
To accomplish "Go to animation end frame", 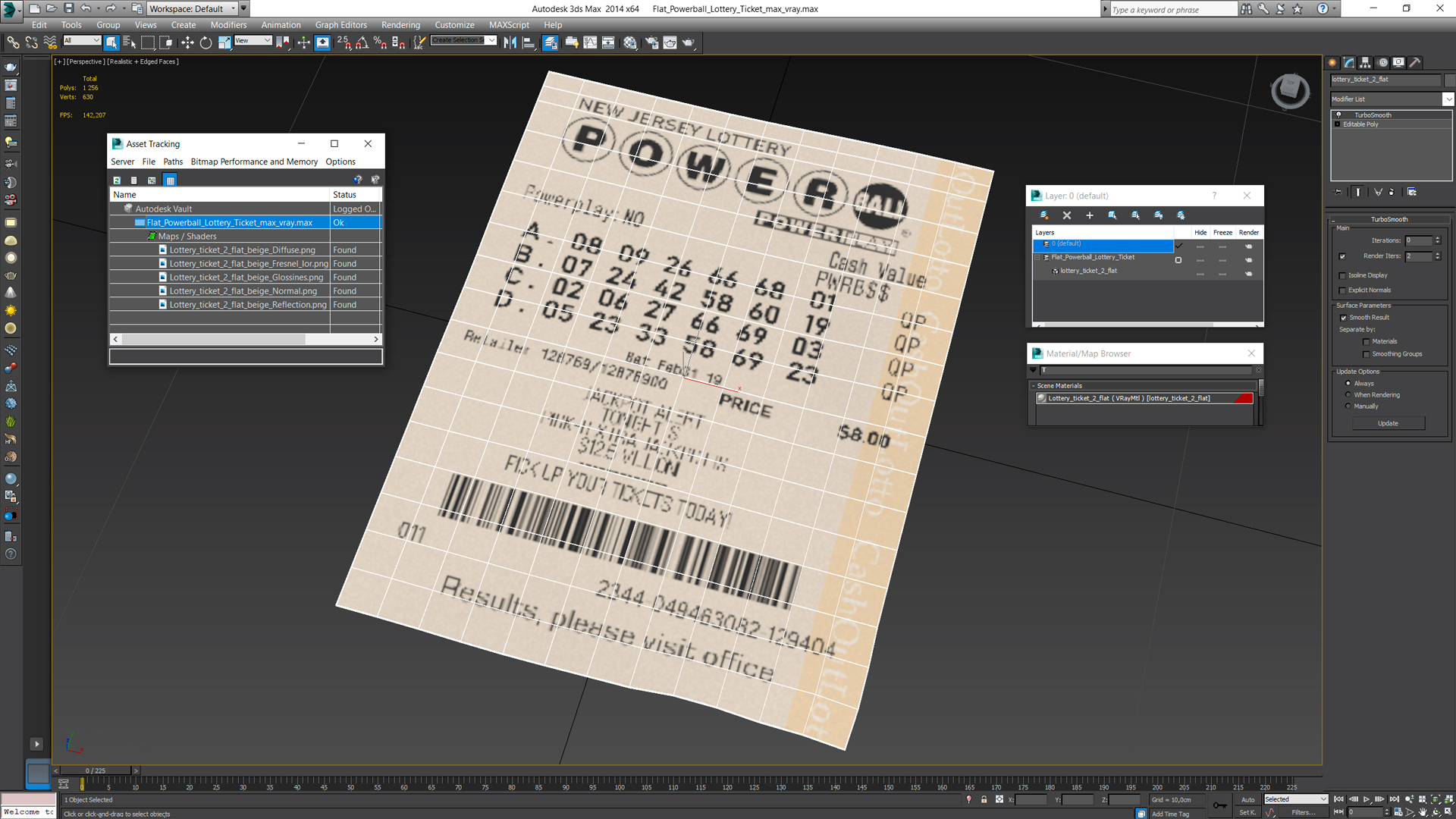I will pyautogui.click(x=1394, y=799).
